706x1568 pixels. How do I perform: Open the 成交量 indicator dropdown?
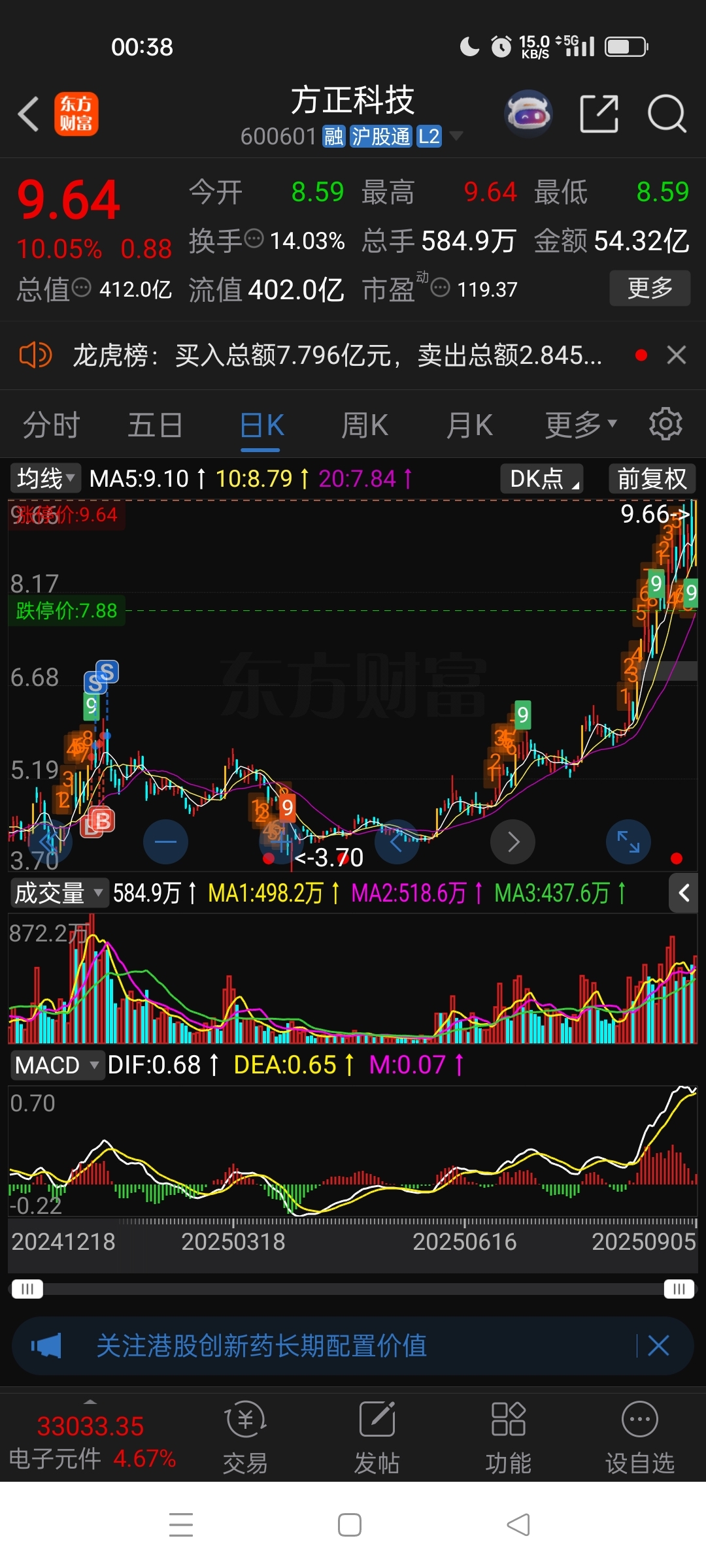click(59, 892)
